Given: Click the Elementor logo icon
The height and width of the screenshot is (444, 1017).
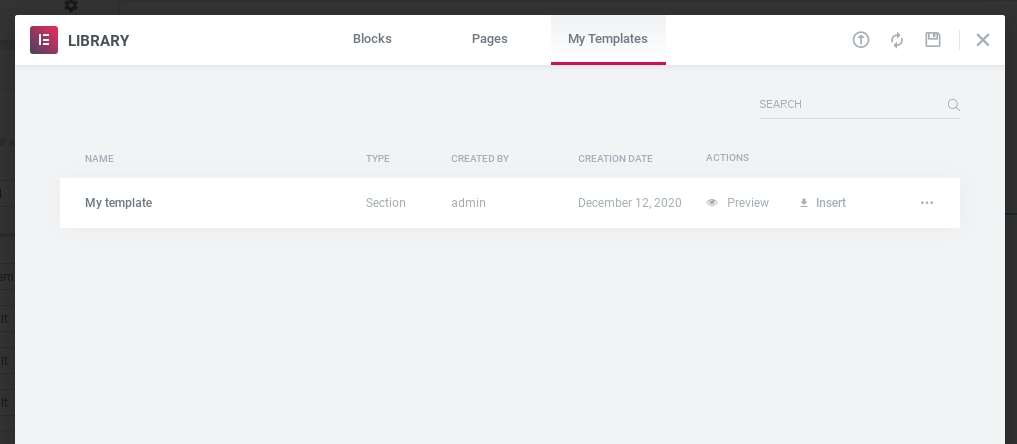Looking at the screenshot, I should click(x=44, y=40).
